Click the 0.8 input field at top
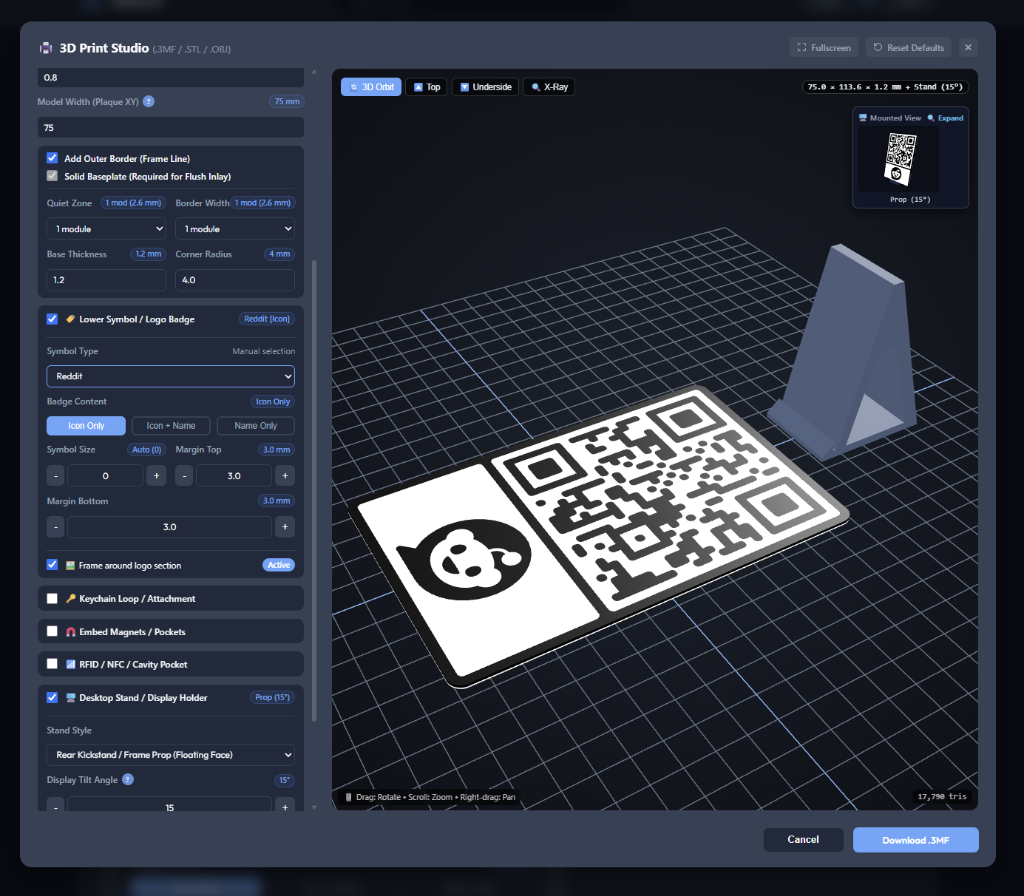The image size is (1024, 896). click(x=170, y=77)
